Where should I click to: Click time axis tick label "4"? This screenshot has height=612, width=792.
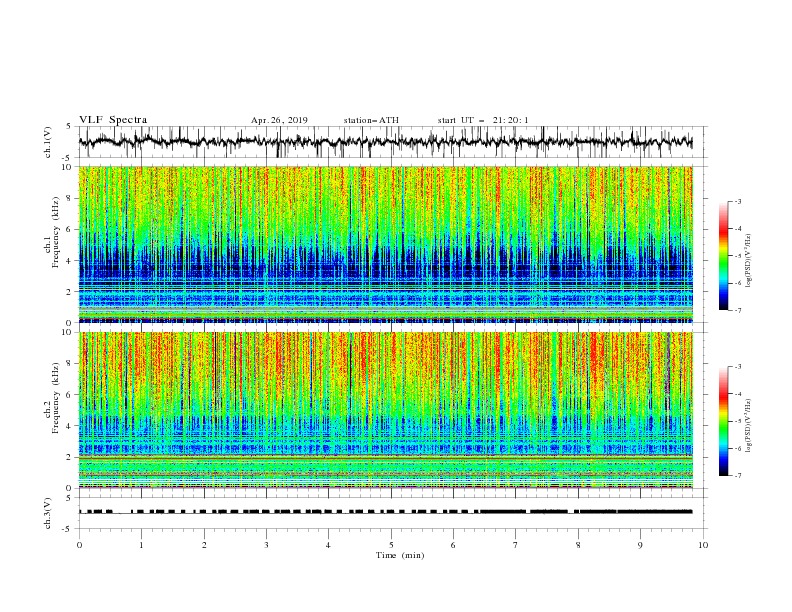328,545
